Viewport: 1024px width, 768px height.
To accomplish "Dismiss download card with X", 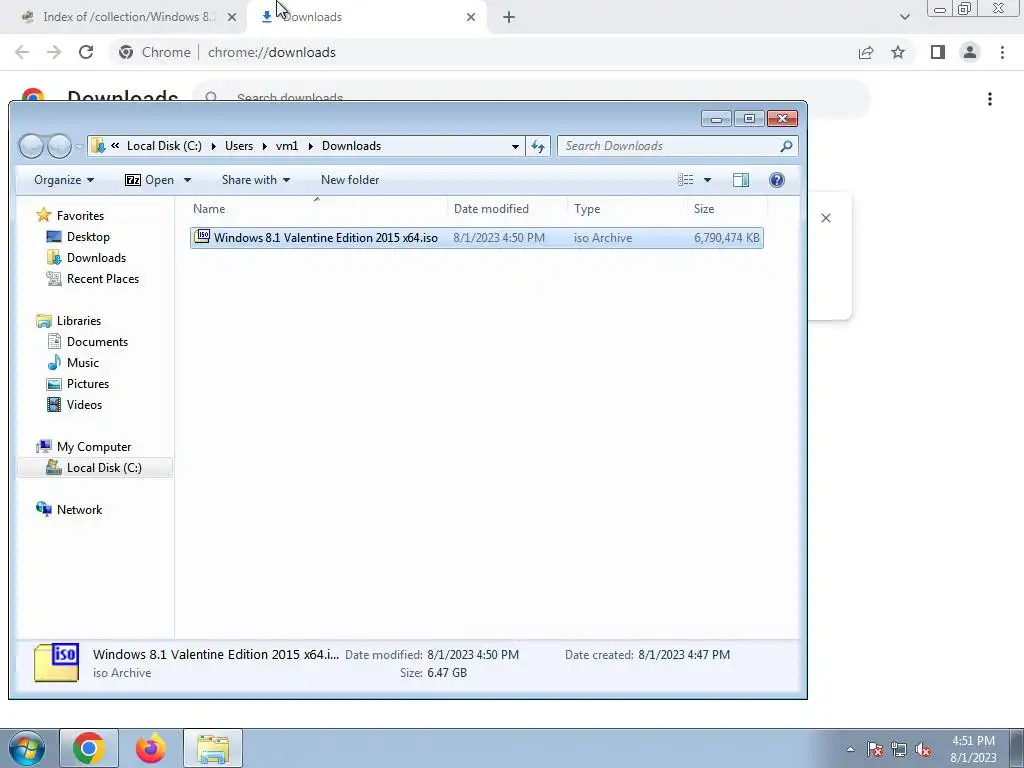I will [x=825, y=218].
